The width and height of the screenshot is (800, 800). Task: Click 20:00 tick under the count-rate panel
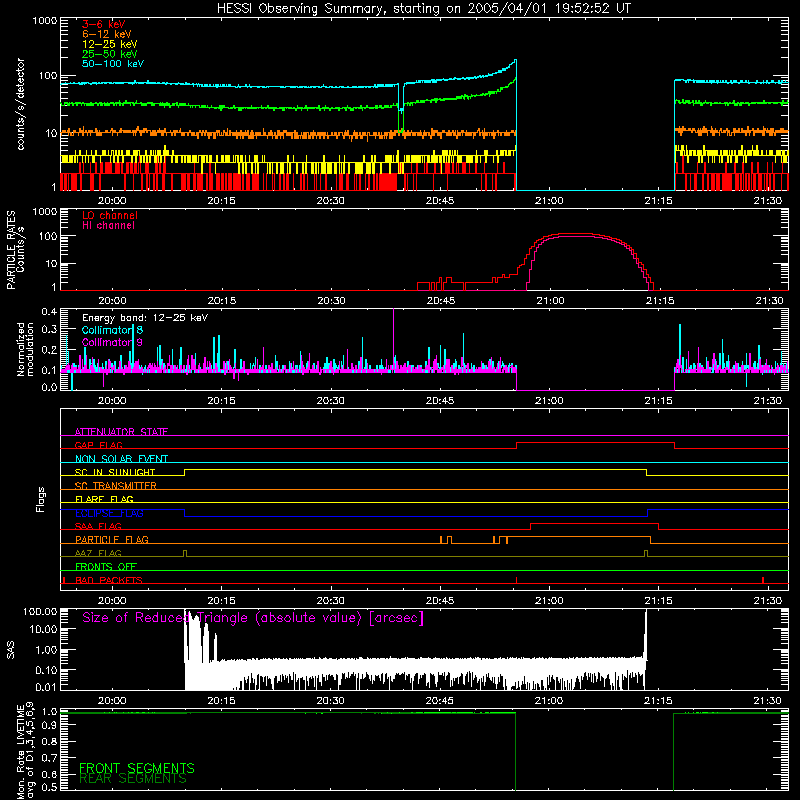112,201
